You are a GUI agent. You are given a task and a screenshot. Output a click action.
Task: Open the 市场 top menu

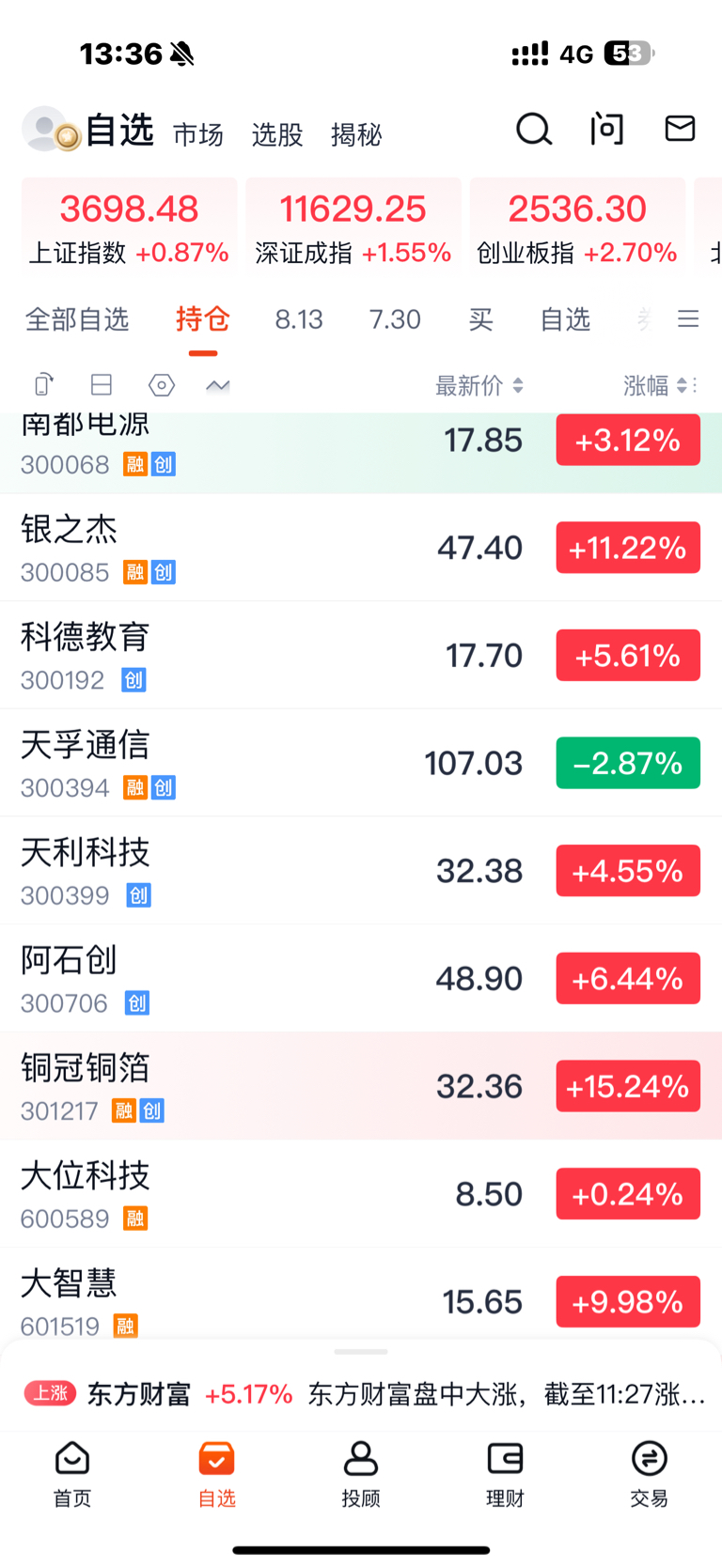click(x=198, y=134)
